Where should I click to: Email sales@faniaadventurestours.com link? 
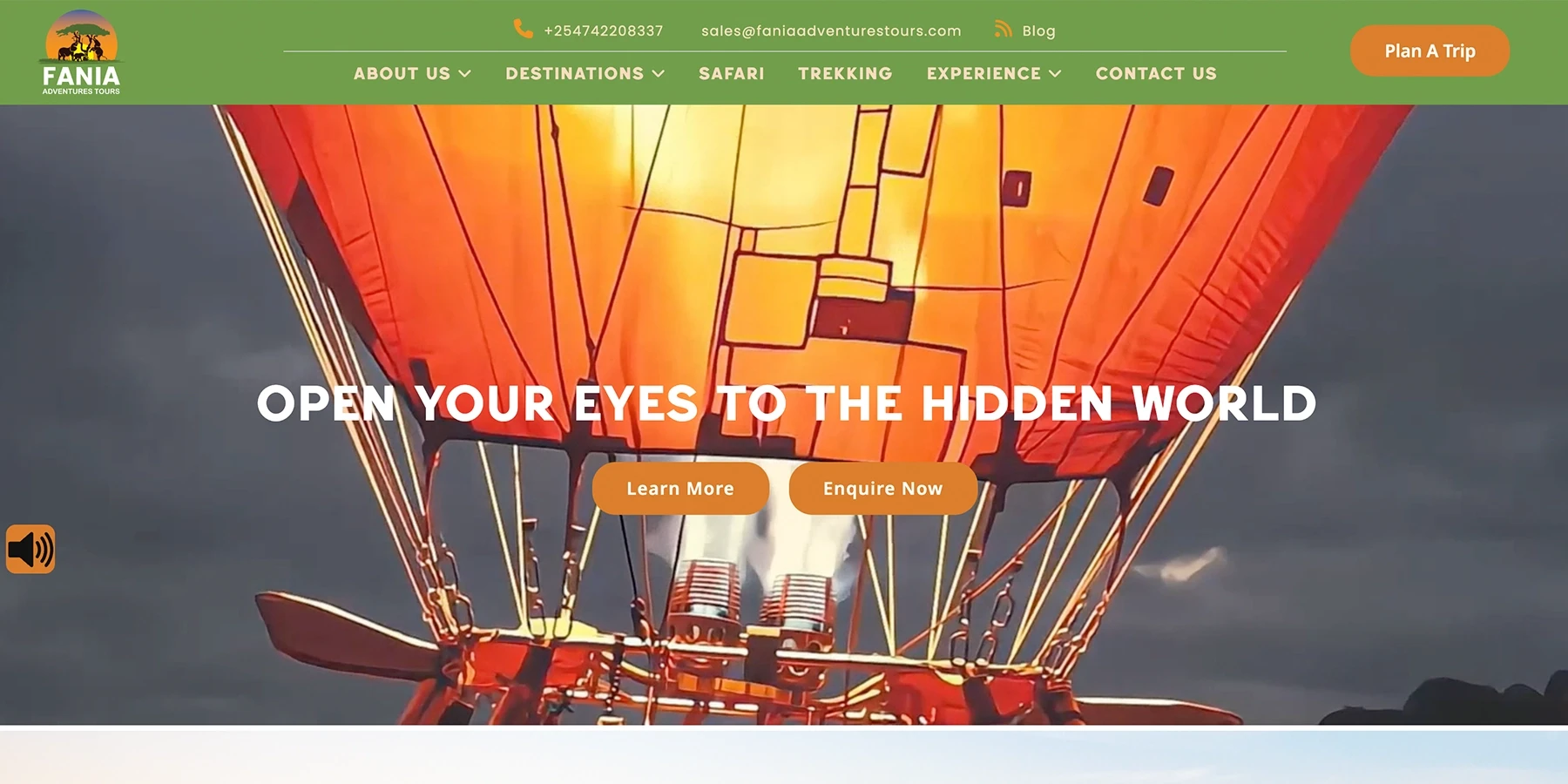tap(831, 30)
